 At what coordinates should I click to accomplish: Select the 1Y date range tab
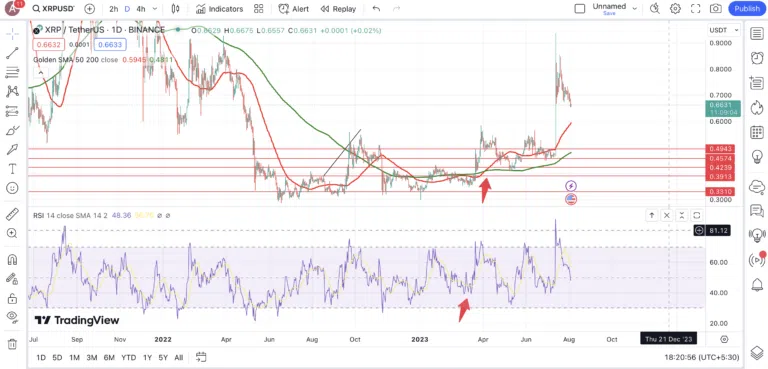click(147, 357)
